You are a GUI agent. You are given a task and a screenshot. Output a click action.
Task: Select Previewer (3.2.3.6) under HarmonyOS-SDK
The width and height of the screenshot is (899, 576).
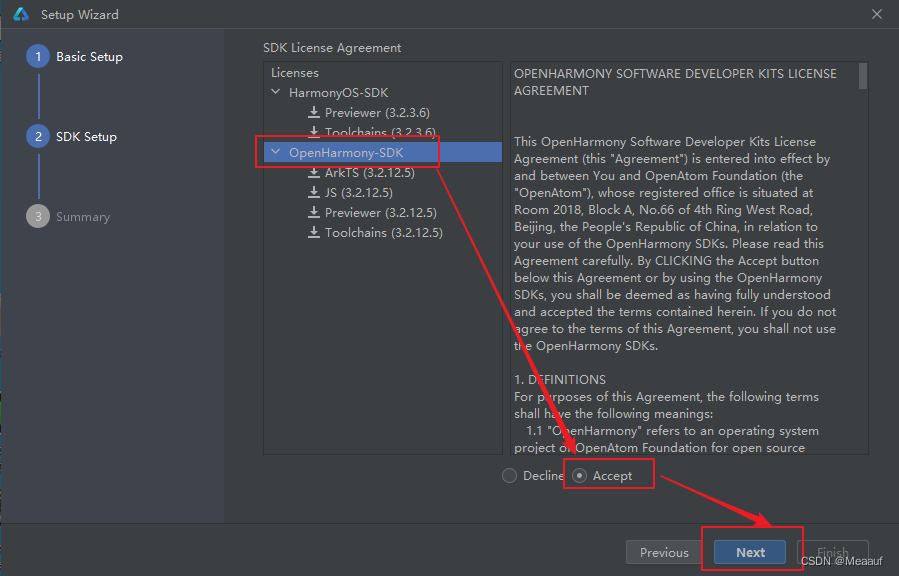377,112
